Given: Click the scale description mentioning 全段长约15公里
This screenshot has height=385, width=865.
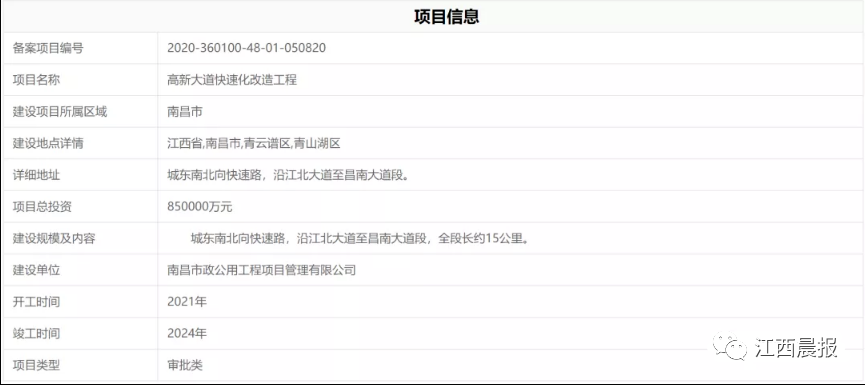Looking at the screenshot, I should coord(360,239).
